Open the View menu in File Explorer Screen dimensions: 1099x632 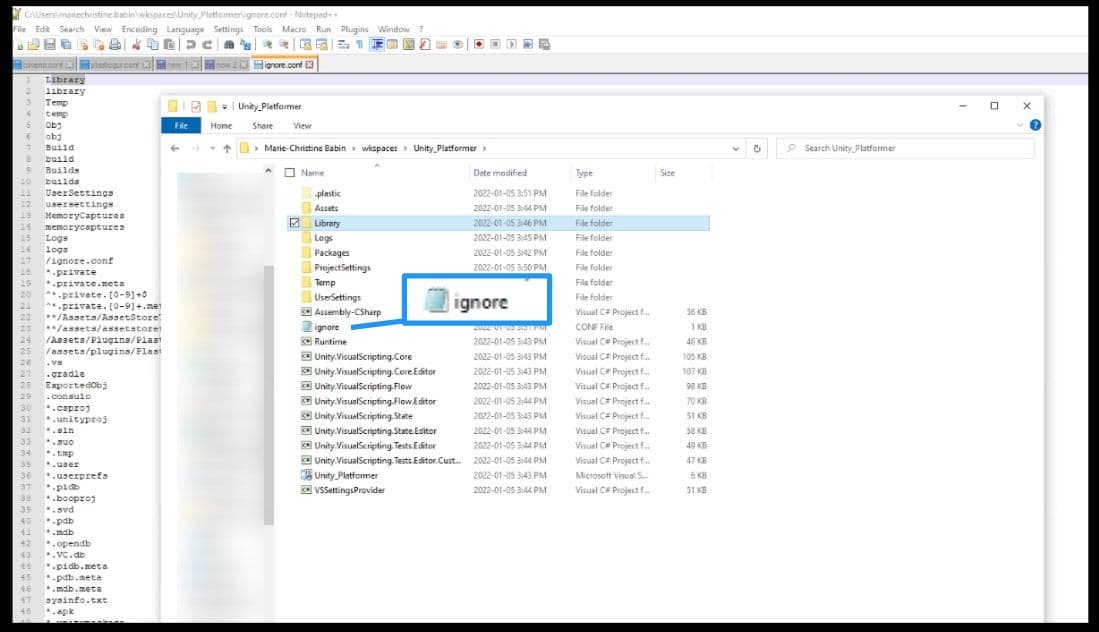pos(302,126)
